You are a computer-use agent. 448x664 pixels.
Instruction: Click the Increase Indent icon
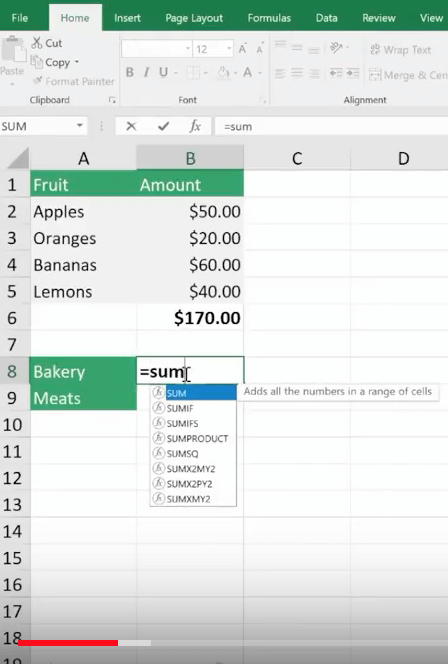[353, 73]
